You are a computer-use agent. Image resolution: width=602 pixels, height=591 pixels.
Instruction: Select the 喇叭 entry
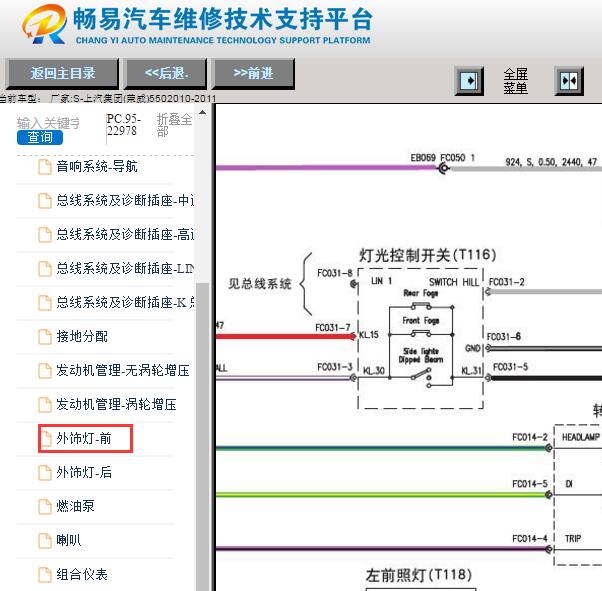69,540
